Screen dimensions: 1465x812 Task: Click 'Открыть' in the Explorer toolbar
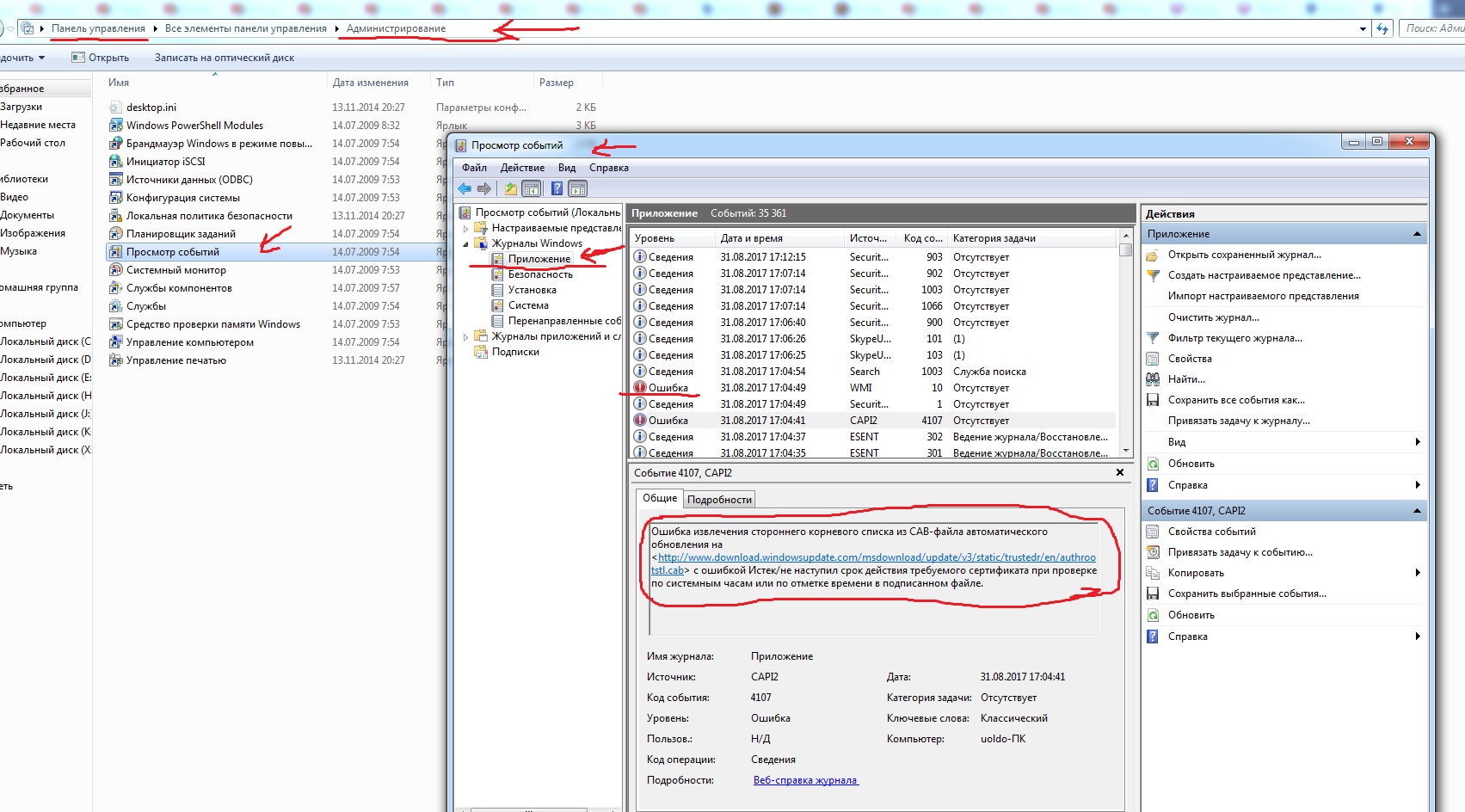point(101,58)
